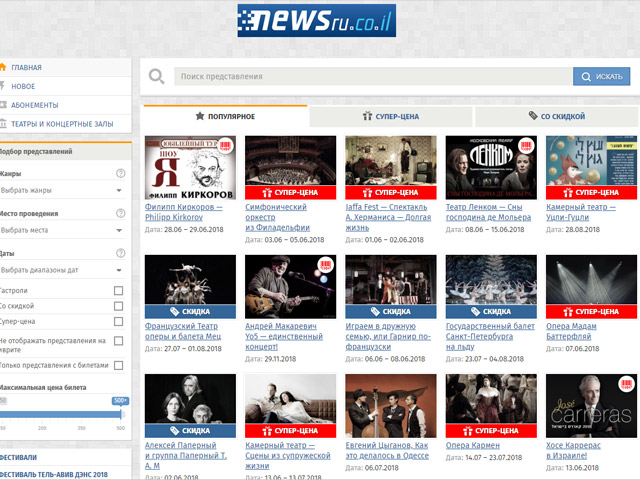Click СКИДКА banner on Играем в дружную семью card
640x480 pixels.
pos(391,312)
